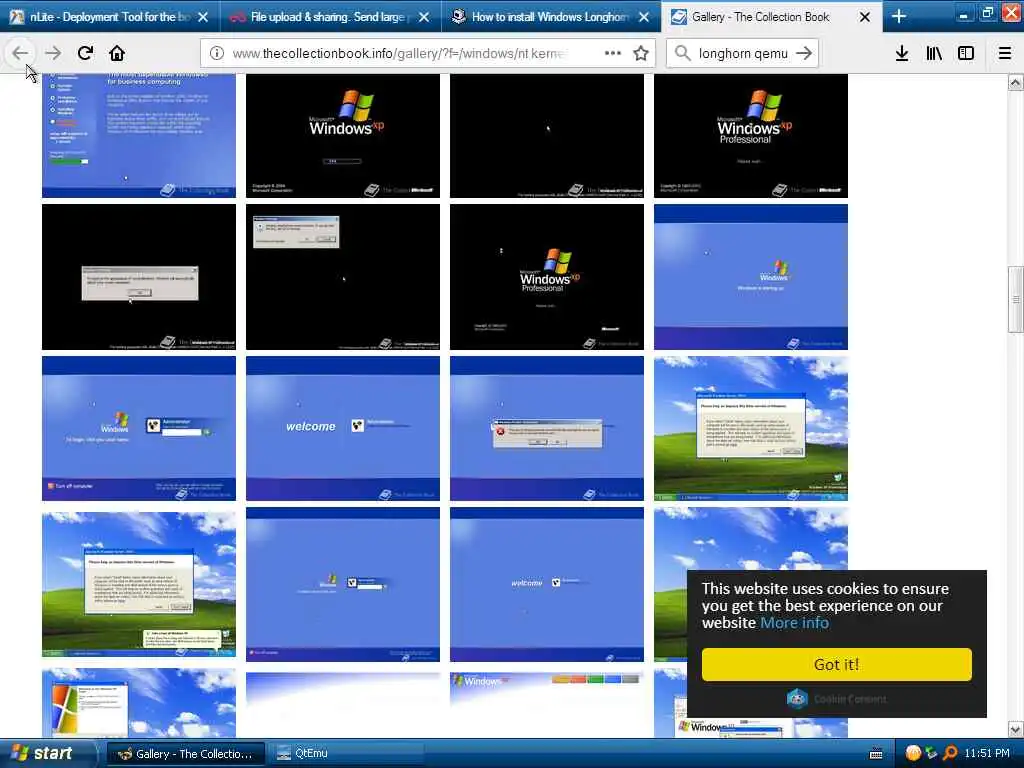
Task: Click the 11:51 PM clock
Action: tap(987, 754)
